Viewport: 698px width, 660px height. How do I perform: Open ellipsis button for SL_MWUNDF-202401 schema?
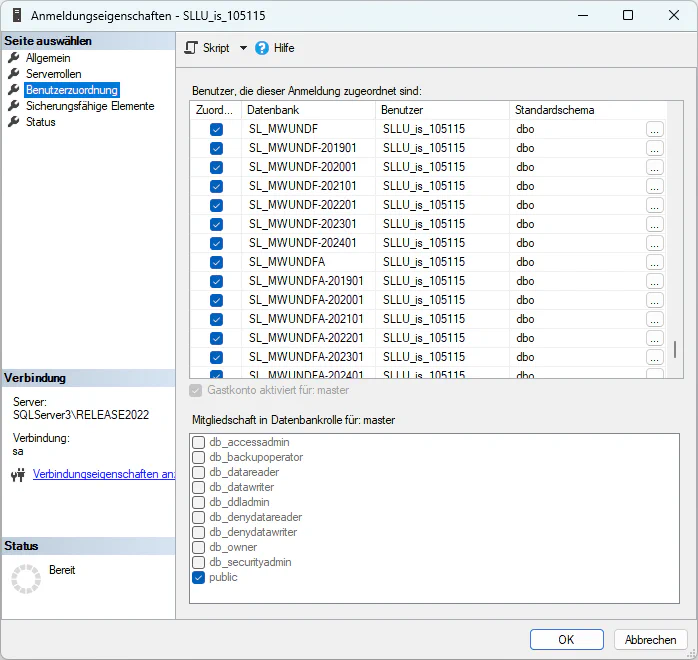tap(654, 243)
